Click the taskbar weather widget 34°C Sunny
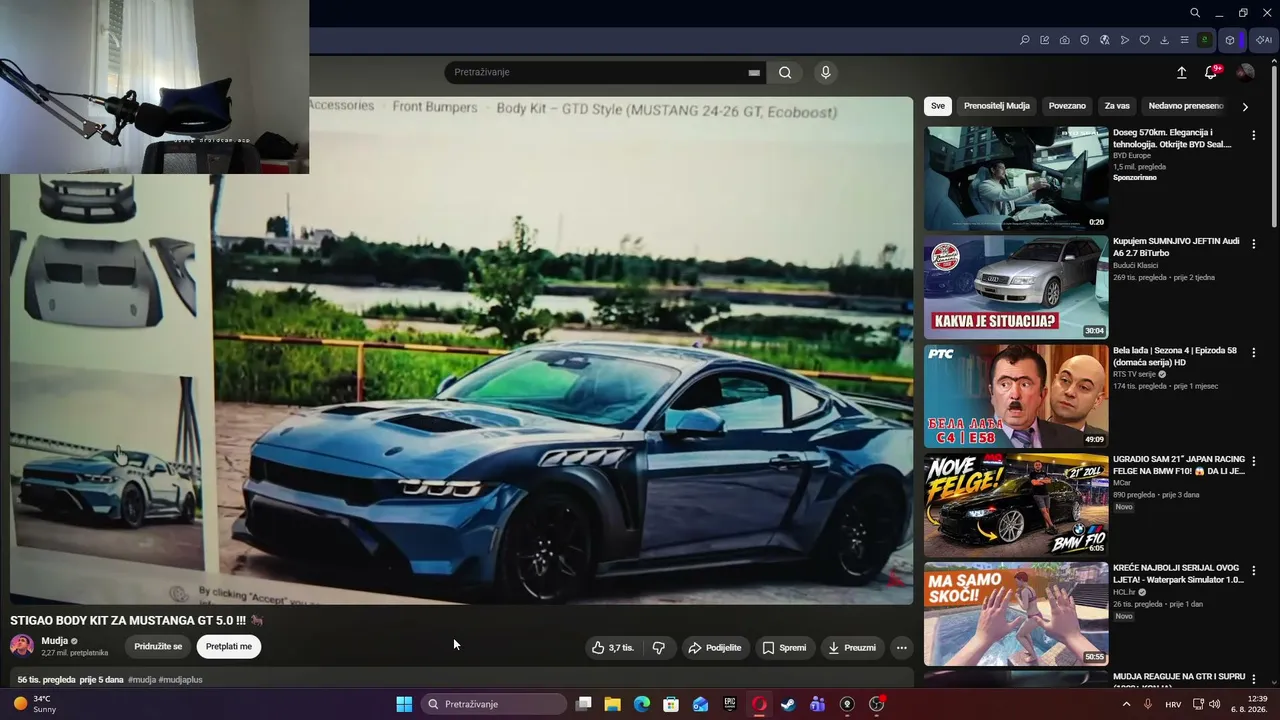This screenshot has height=720, width=1280. point(36,704)
